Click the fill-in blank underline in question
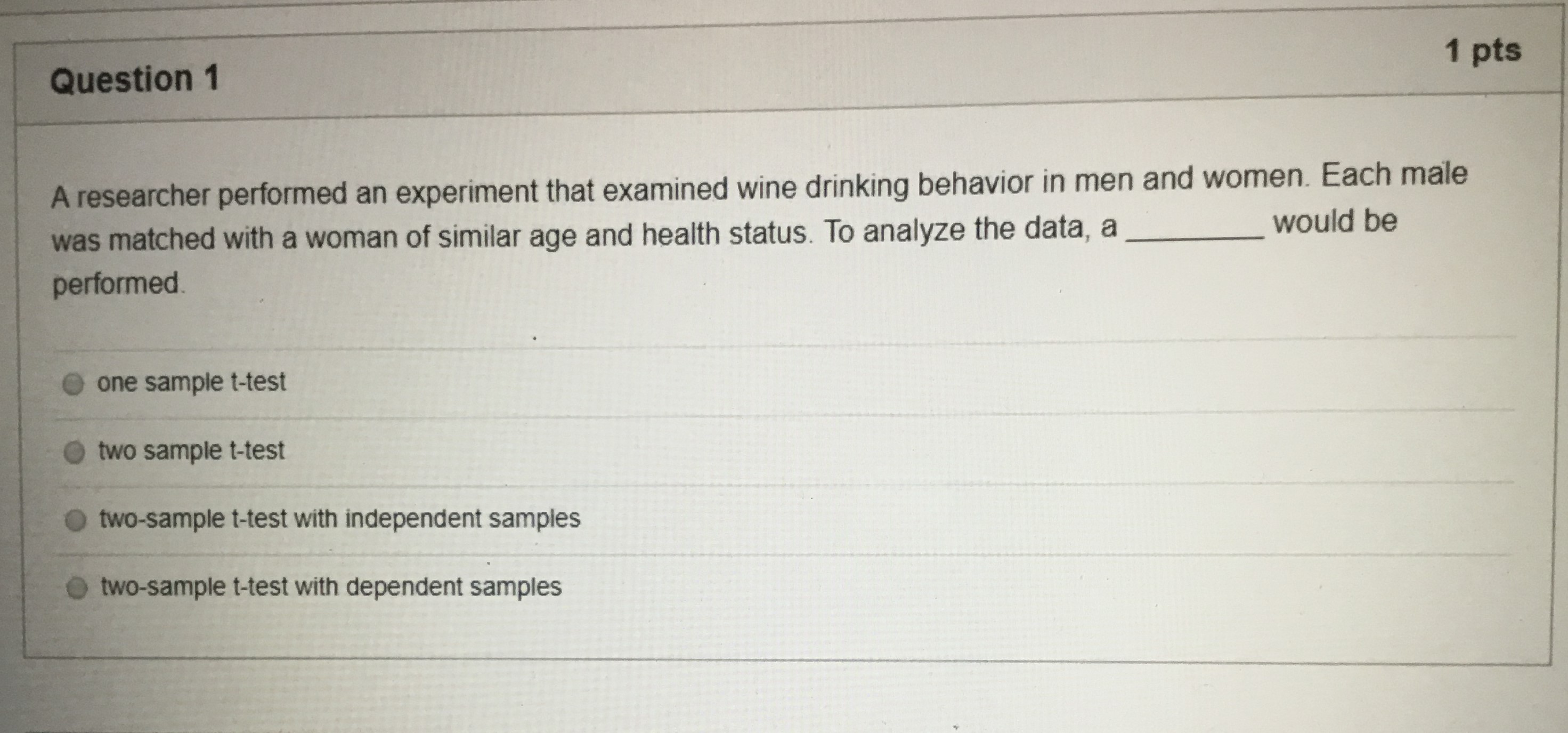1568x733 pixels. [x=1196, y=238]
